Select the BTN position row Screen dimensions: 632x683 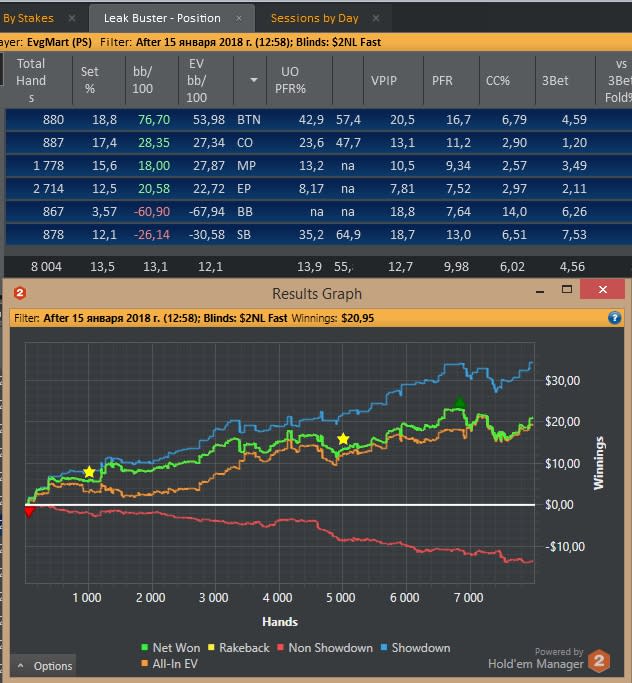(x=318, y=120)
